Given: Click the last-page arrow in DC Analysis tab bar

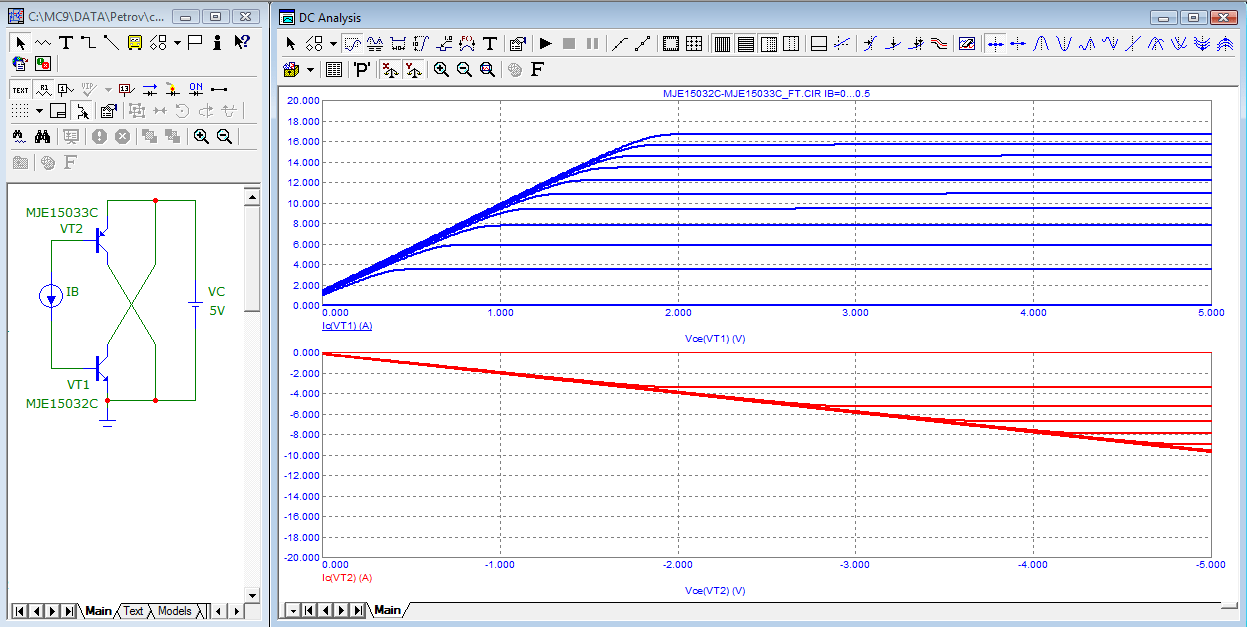Looking at the screenshot, I should (357, 610).
